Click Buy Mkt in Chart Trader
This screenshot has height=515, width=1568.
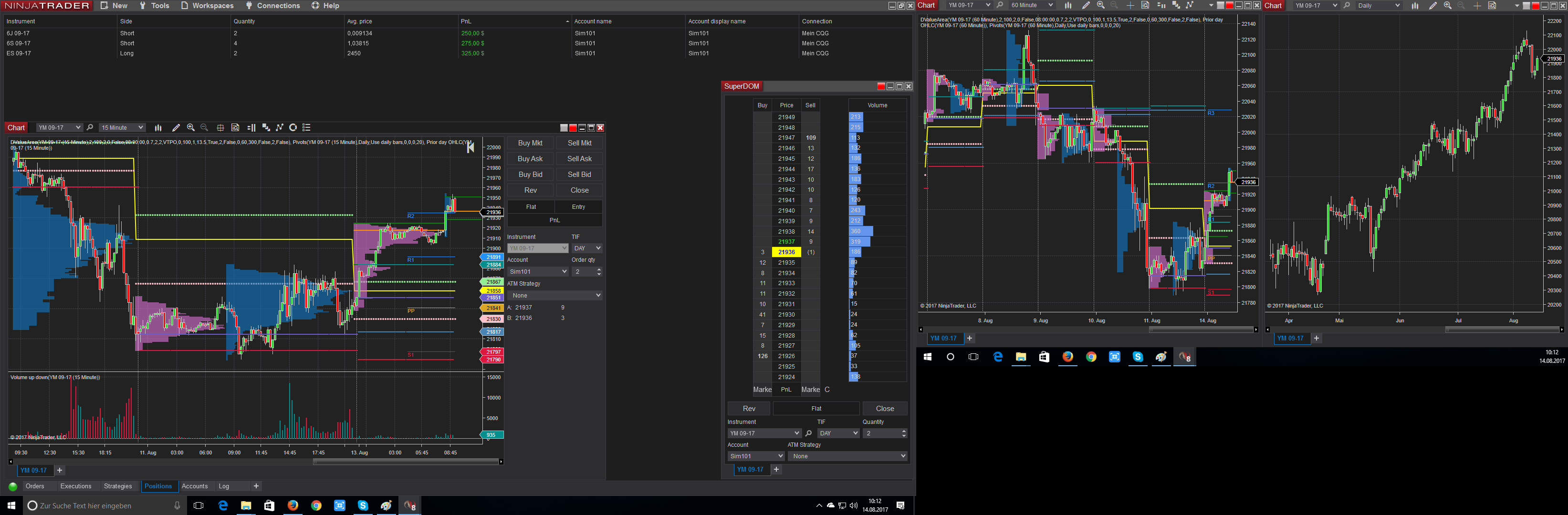tap(530, 144)
